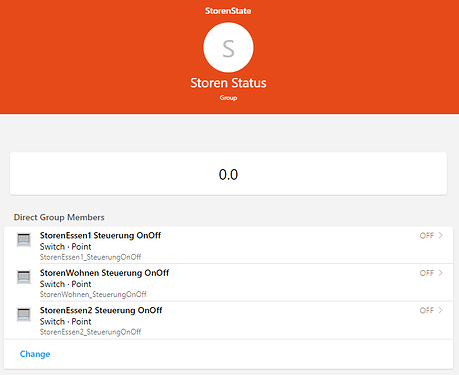Click the Group label under heading
The width and height of the screenshot is (459, 375).
(x=228, y=98)
